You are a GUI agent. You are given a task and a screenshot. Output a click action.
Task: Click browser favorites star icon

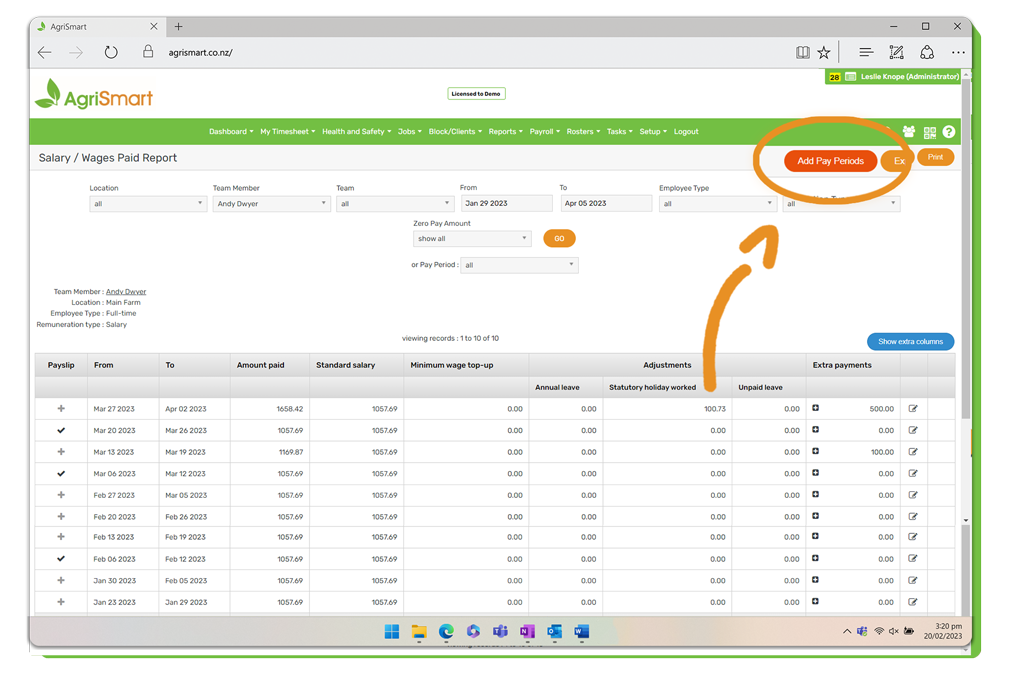coord(824,53)
